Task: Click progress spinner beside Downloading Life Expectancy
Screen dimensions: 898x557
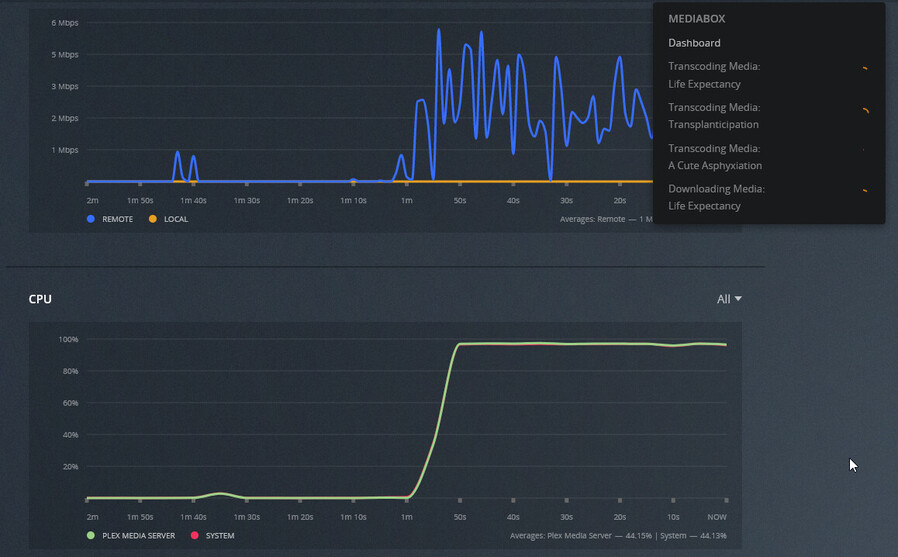Action: tap(865, 191)
